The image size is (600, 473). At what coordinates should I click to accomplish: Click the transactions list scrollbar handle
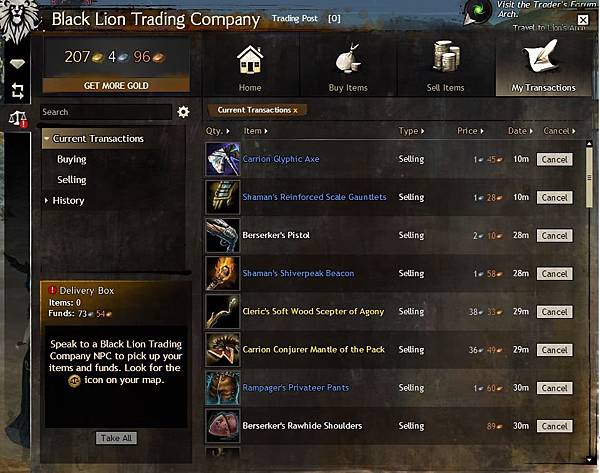589,177
